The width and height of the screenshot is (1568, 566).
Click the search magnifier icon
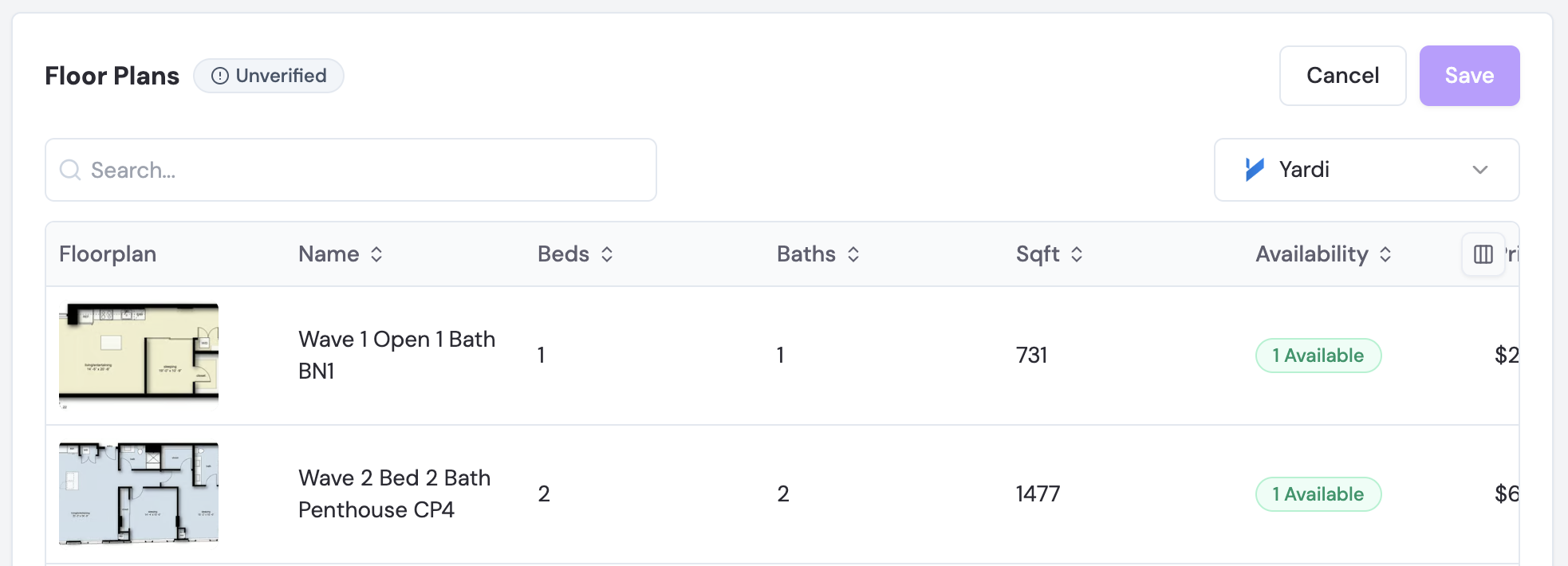[70, 170]
